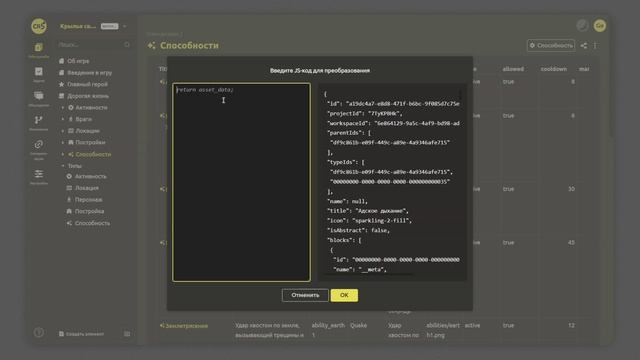
Task: Open the 'Землетрясение' row link
Action: tap(187, 326)
